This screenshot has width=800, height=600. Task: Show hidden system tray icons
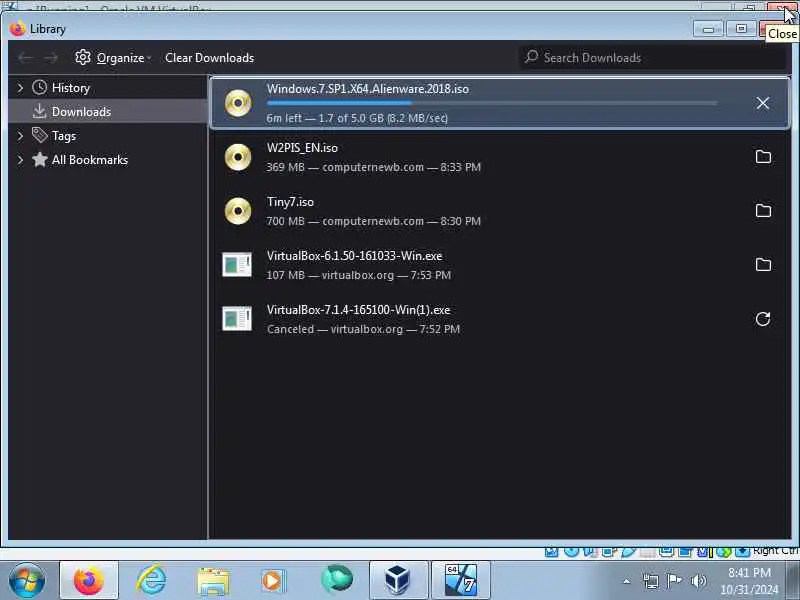(x=627, y=581)
